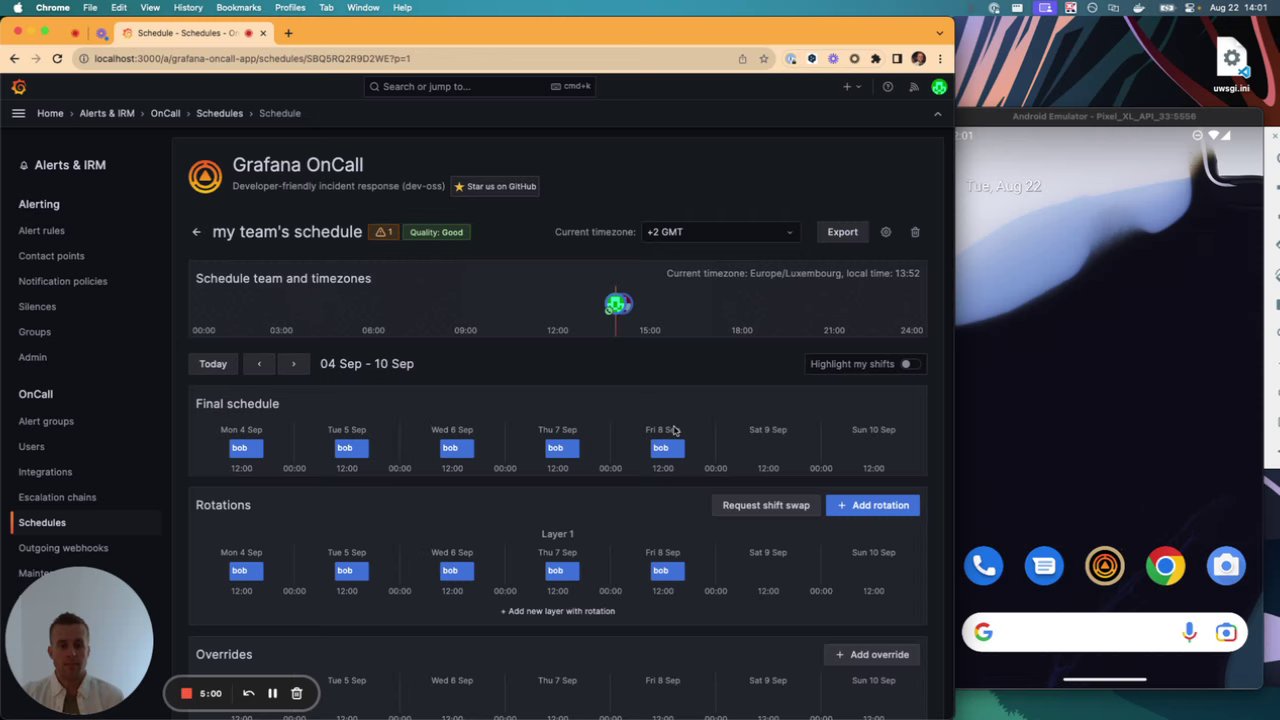Open Chrome three-dot menu

coord(939,59)
